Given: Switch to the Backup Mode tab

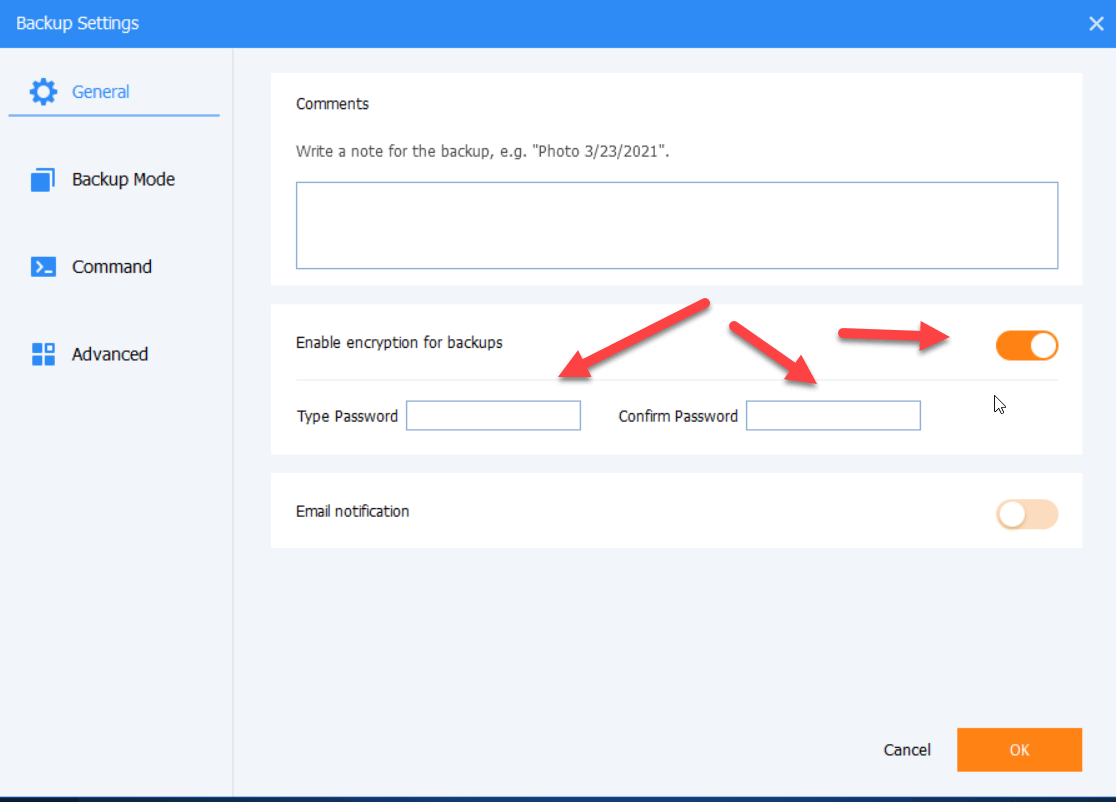Looking at the screenshot, I should click(114, 179).
